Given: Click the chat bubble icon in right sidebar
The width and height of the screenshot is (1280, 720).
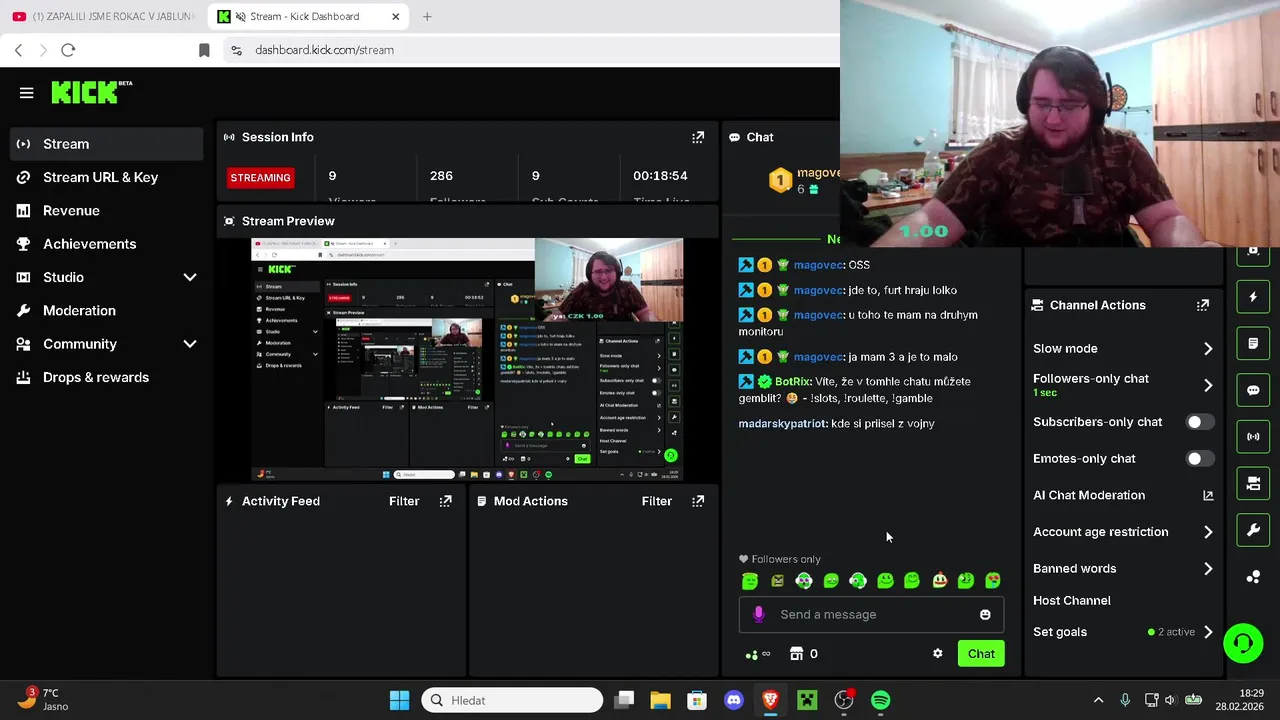Looking at the screenshot, I should point(1253,390).
